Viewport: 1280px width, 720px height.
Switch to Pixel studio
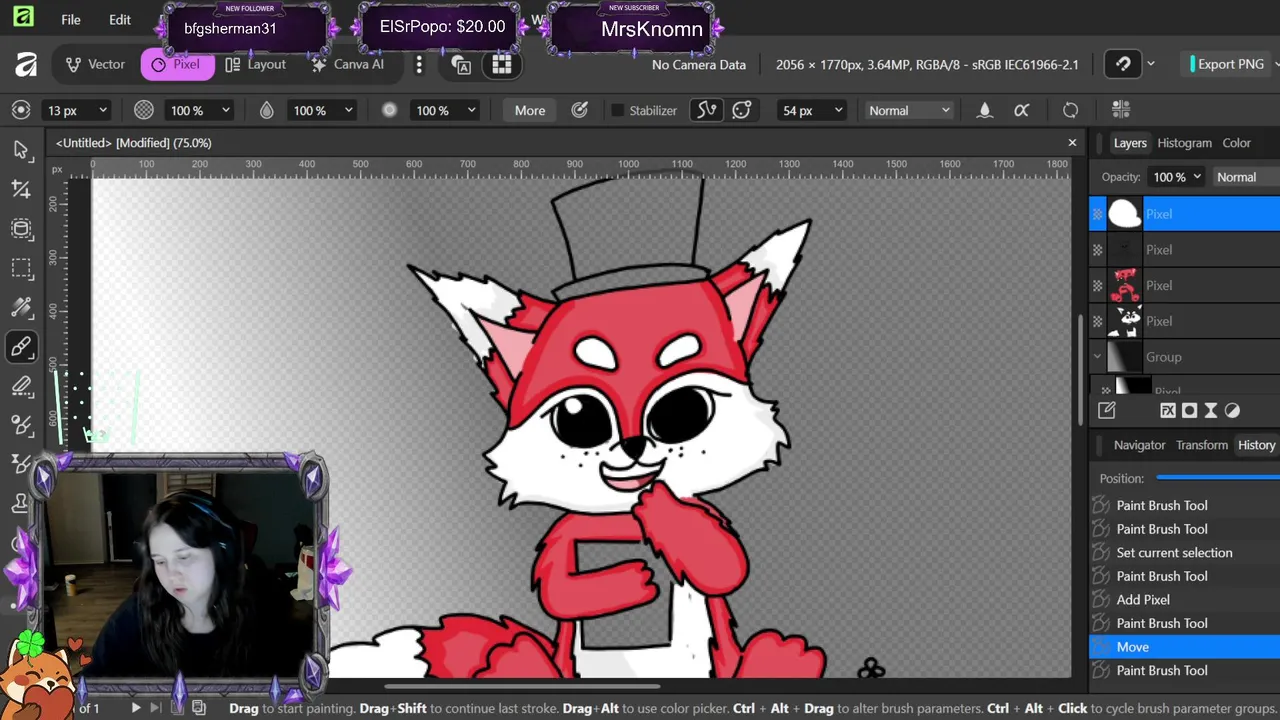(x=177, y=64)
